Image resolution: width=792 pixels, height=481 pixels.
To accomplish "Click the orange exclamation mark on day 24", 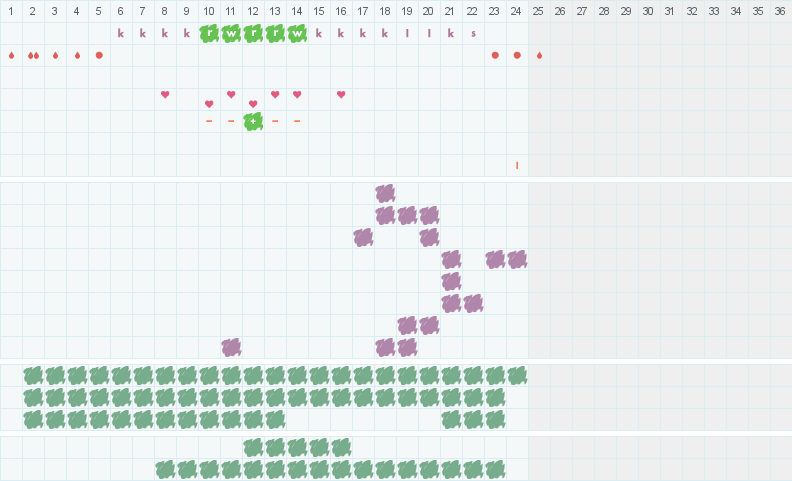I will [x=517, y=165].
